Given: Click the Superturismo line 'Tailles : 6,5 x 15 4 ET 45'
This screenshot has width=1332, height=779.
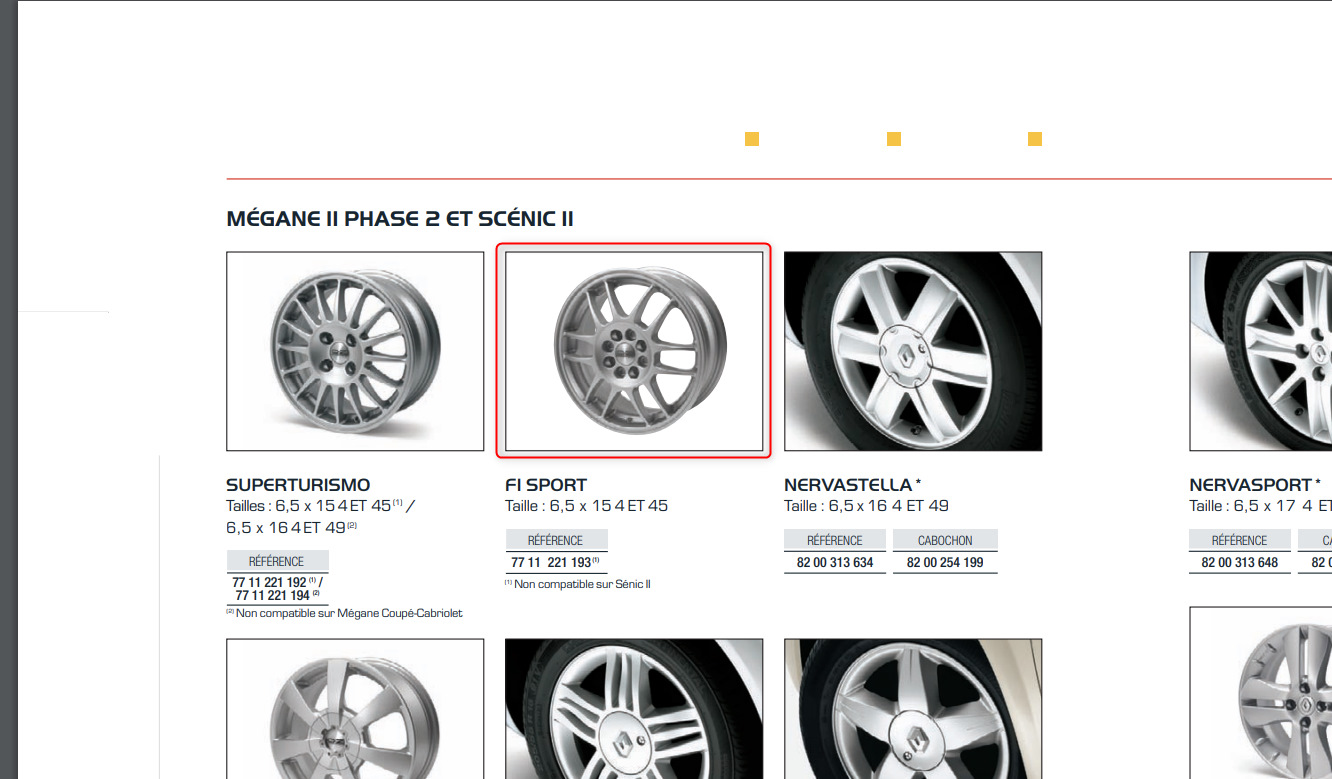Looking at the screenshot, I should 309,506.
